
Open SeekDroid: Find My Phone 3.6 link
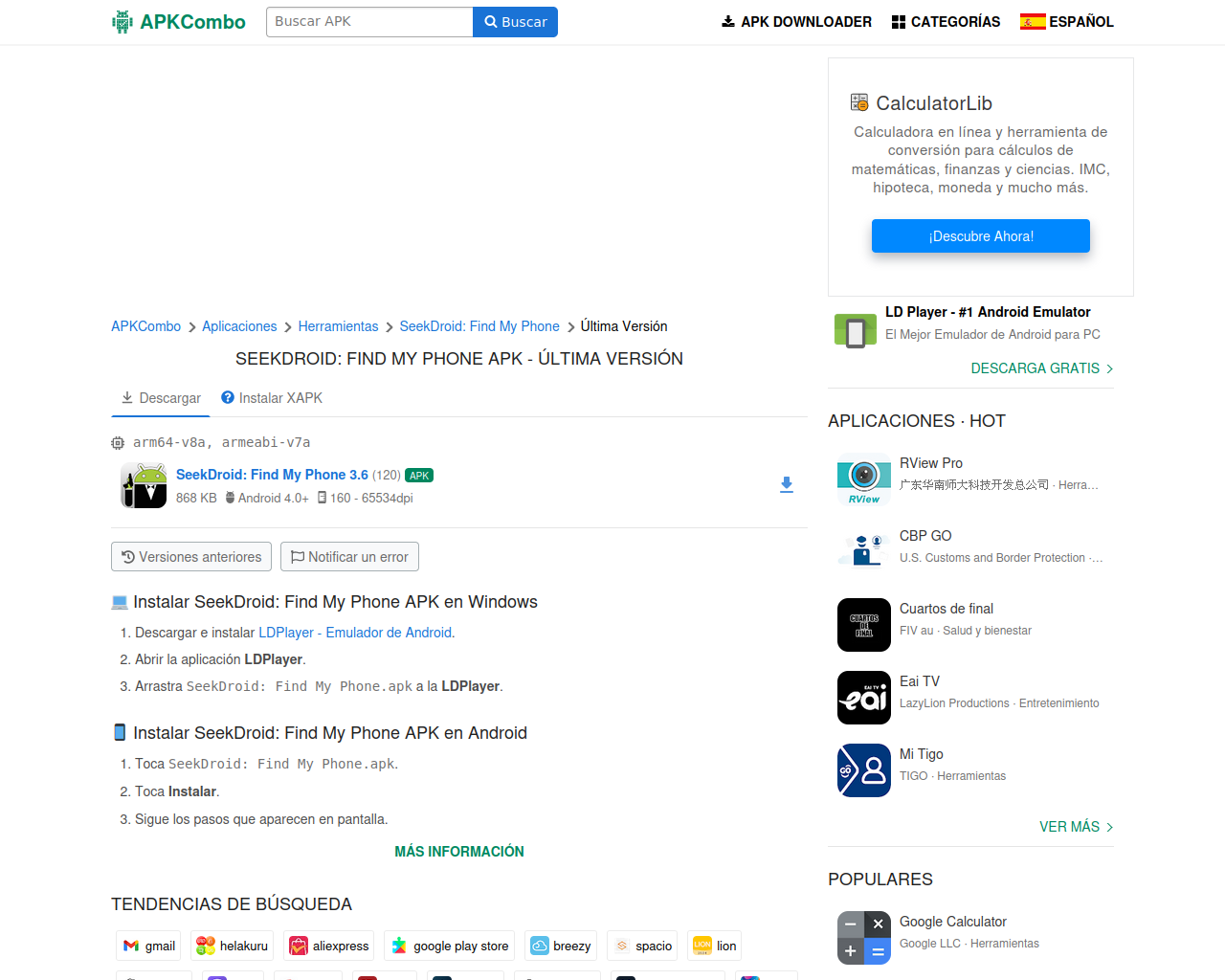pyautogui.click(x=272, y=475)
